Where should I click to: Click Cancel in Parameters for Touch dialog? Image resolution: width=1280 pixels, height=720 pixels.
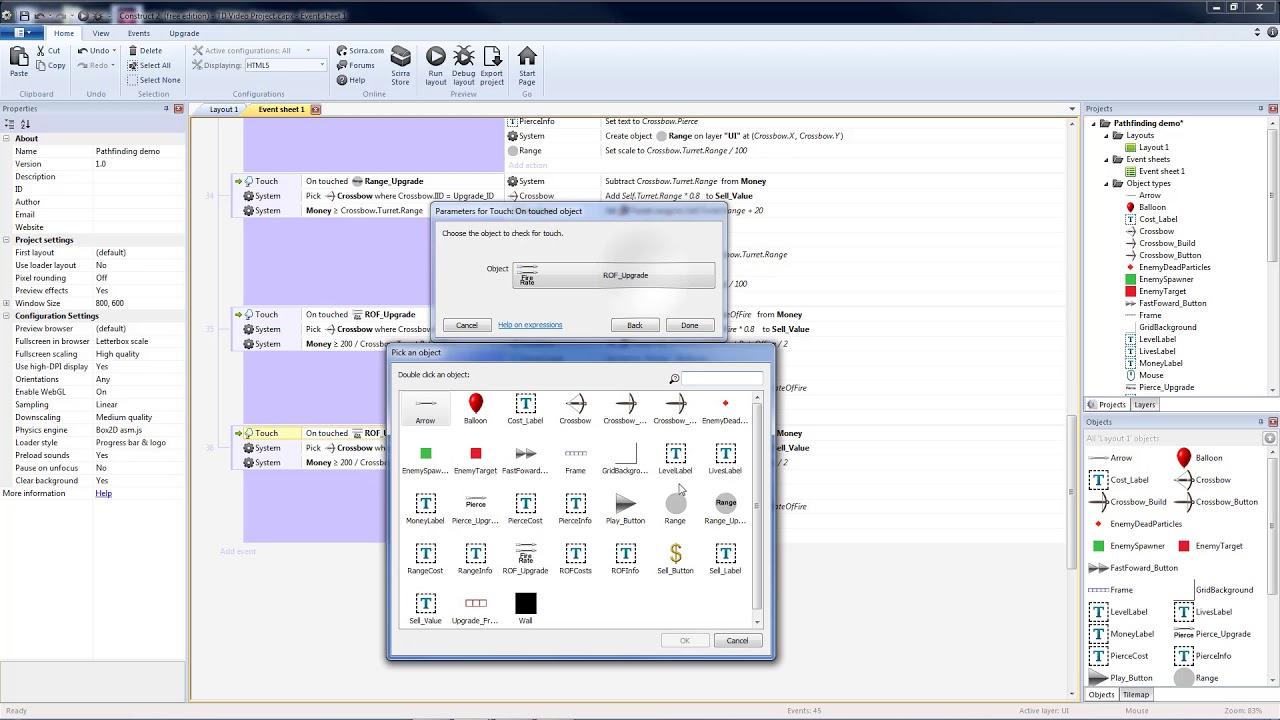(467, 325)
